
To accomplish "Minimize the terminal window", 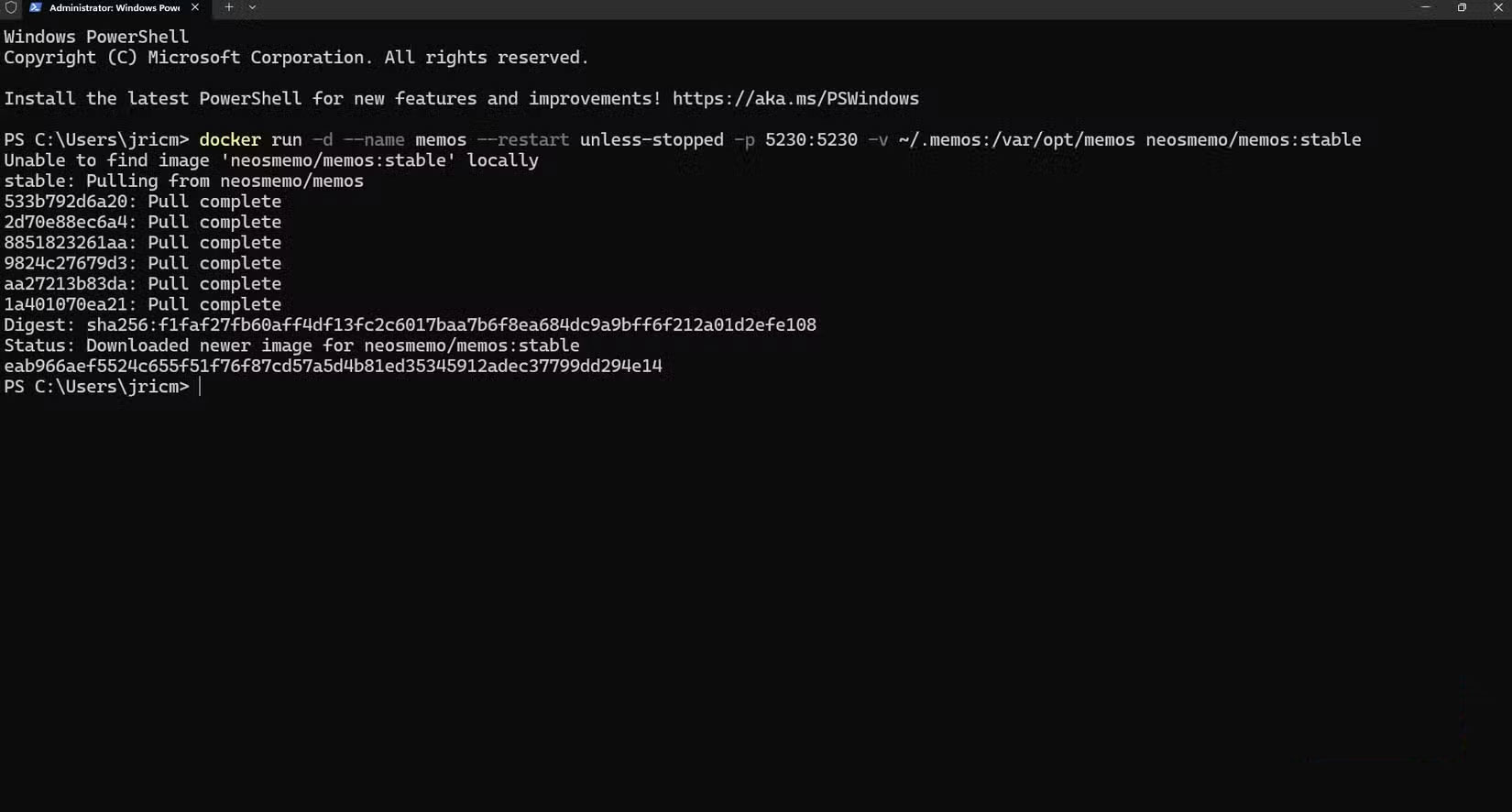I will [1425, 7].
